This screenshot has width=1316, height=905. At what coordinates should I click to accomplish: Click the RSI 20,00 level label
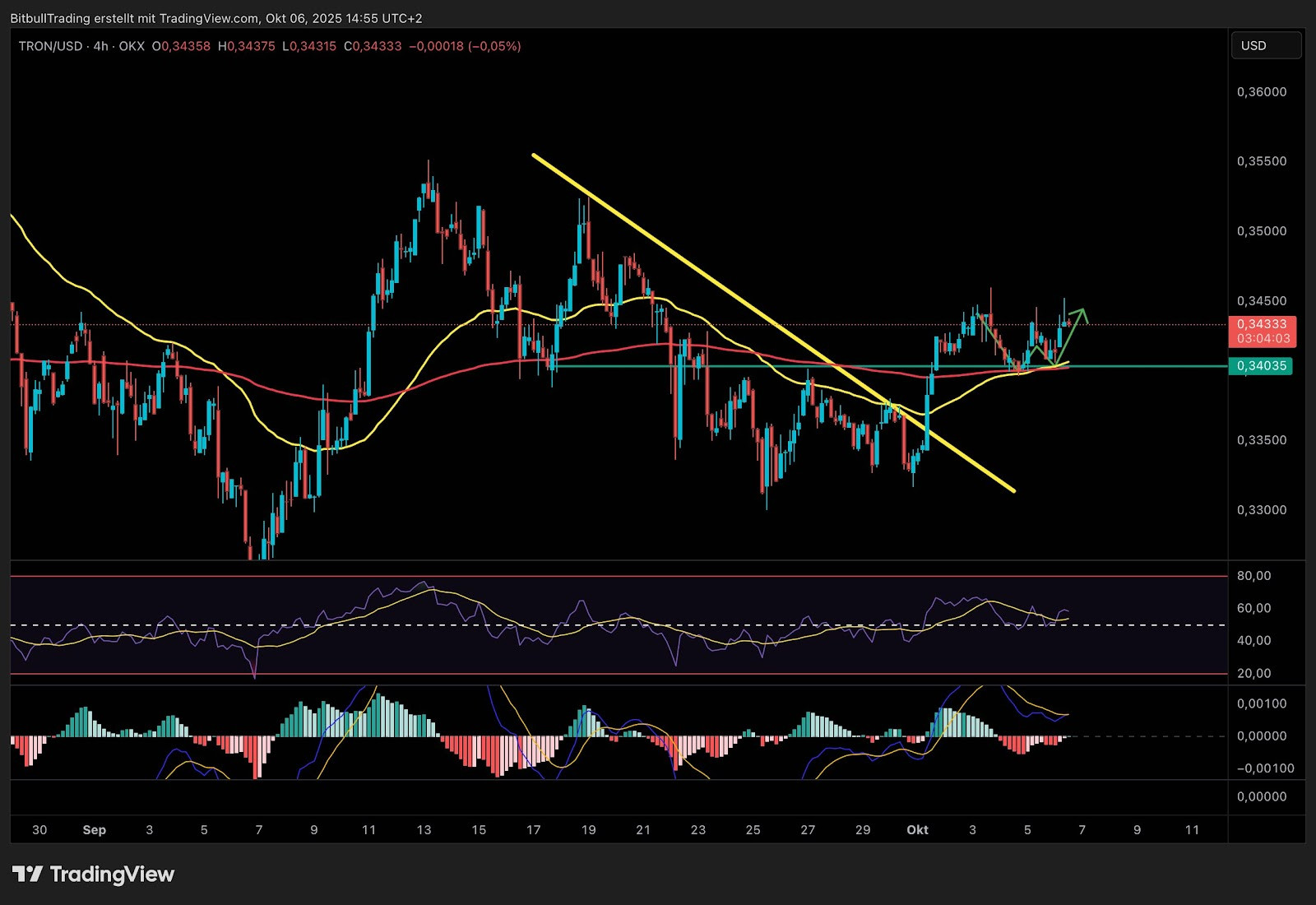[1253, 674]
